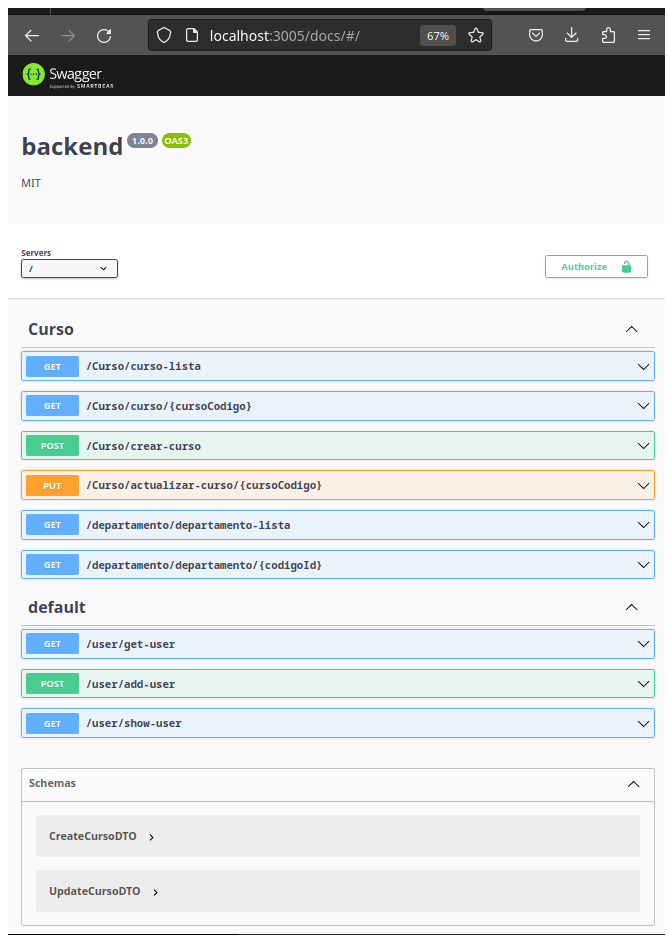Open the Servers dropdown
Viewport: 668px width, 942px height.
click(69, 268)
